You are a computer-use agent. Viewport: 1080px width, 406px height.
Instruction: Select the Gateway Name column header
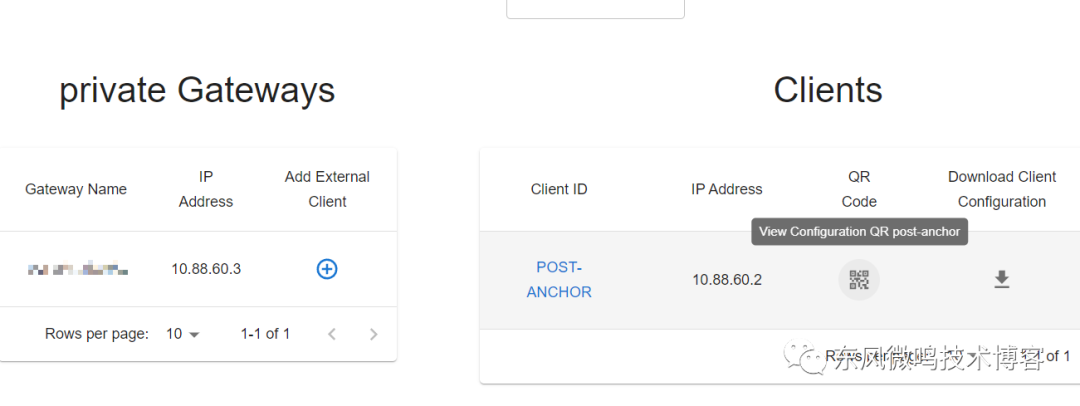click(x=76, y=189)
